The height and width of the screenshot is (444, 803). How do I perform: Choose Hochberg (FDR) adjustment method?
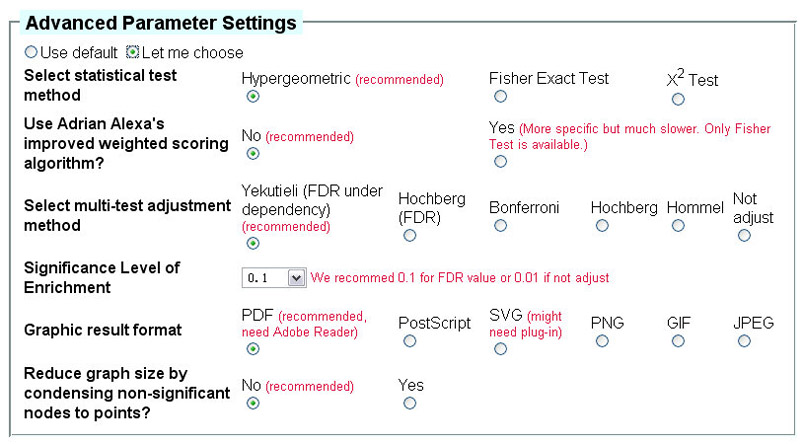click(x=410, y=236)
